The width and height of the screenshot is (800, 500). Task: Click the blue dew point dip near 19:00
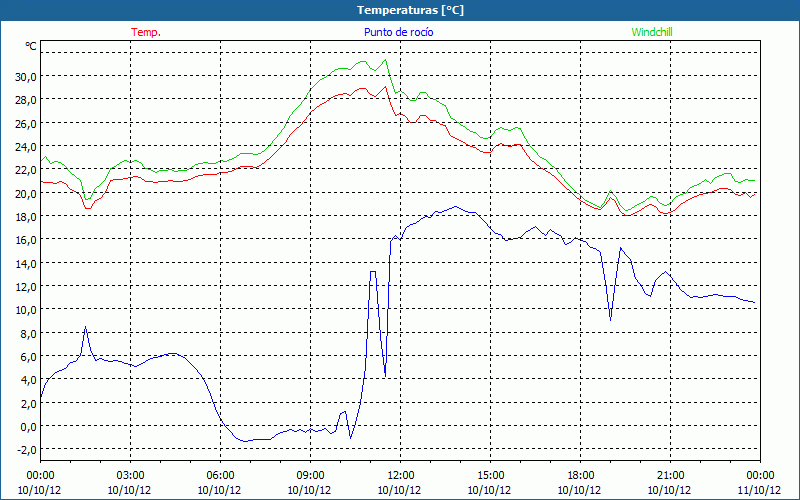[x=610, y=319]
